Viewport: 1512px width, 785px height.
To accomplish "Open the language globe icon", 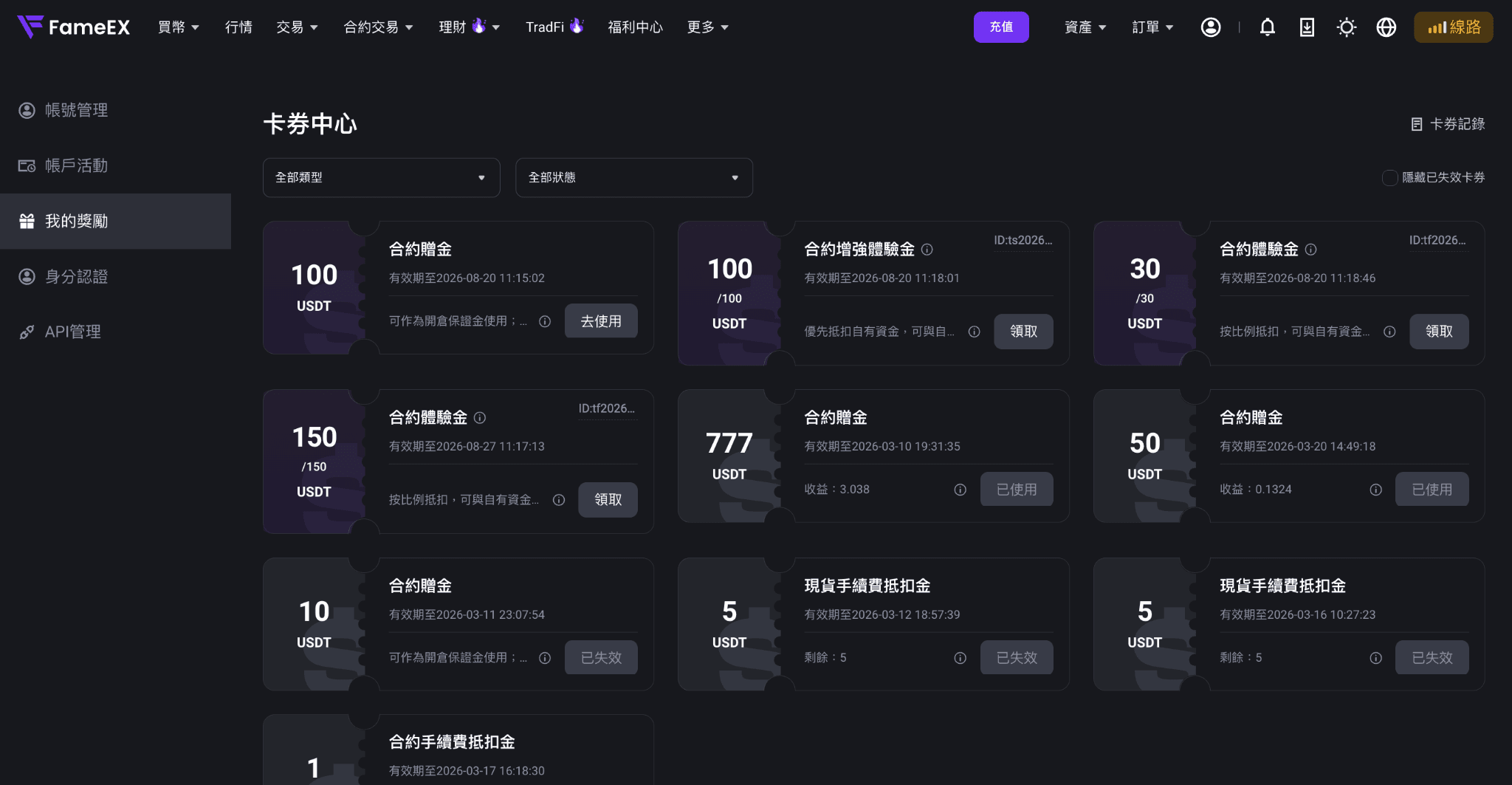I will (1386, 27).
